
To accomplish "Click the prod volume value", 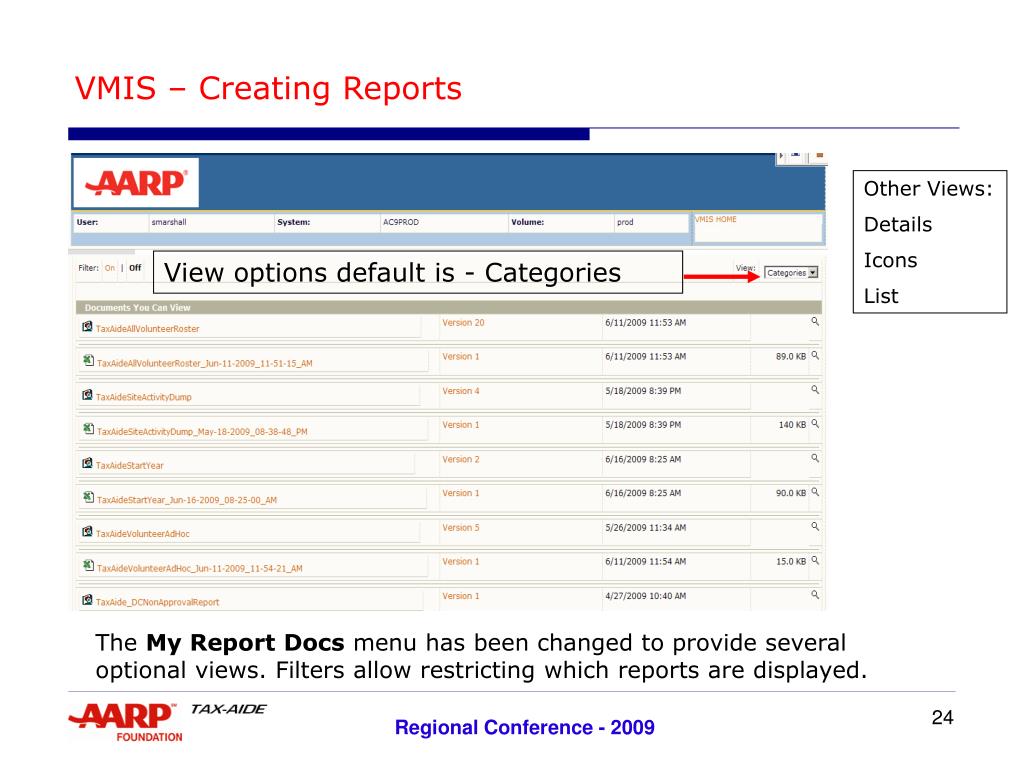I will 625,222.
